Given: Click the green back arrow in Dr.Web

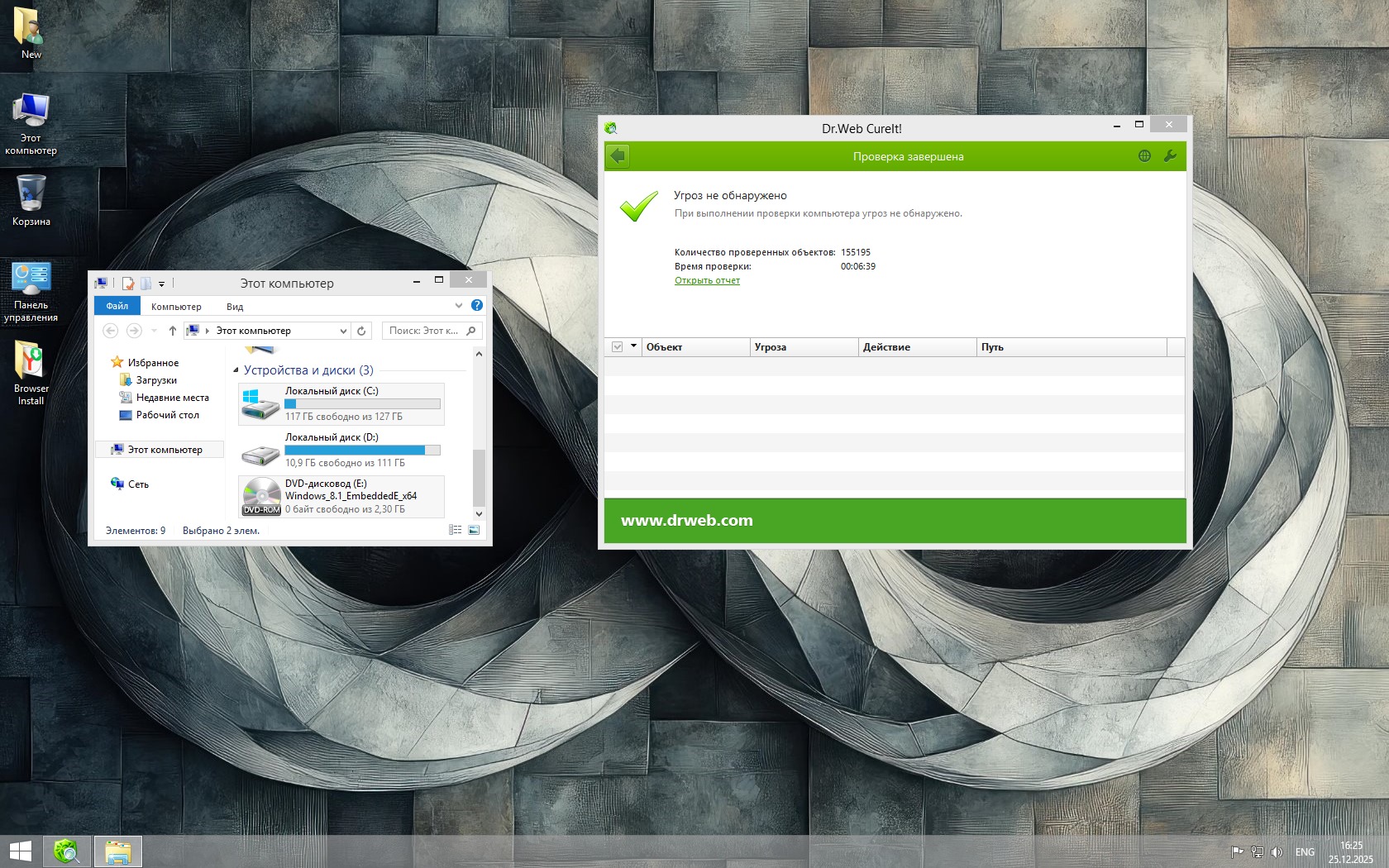Looking at the screenshot, I should (618, 156).
